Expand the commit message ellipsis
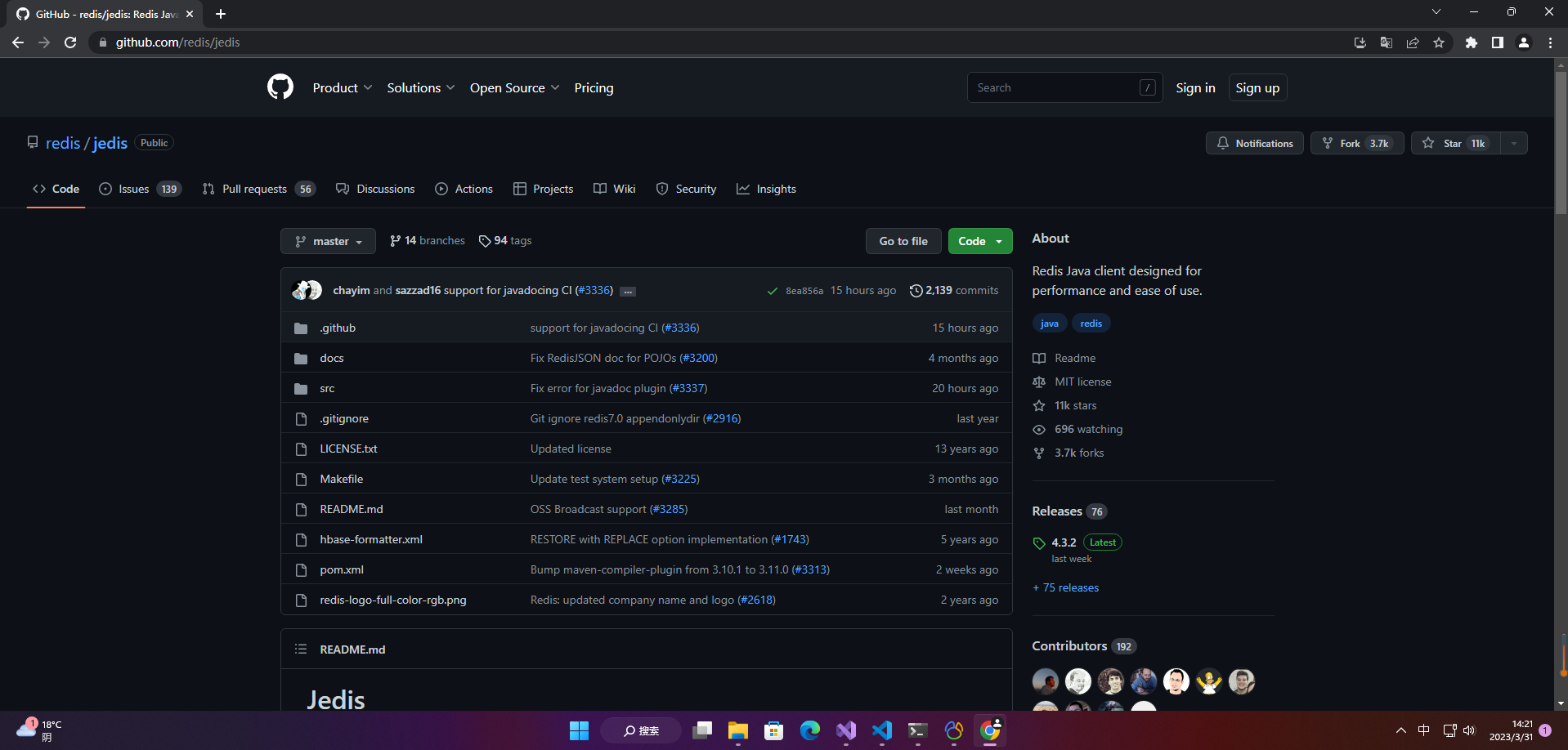 pos(628,292)
